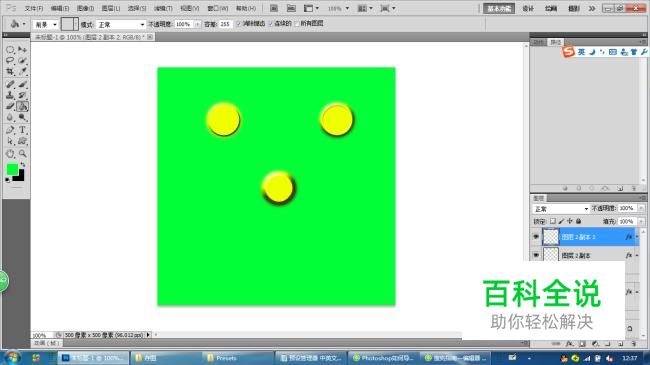Image resolution: width=650 pixels, height=365 pixels.
Task: Select the Zoom tool
Action: [22, 154]
